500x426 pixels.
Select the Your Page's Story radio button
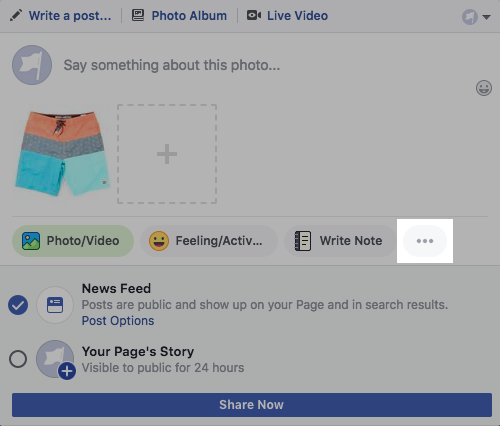click(18, 359)
